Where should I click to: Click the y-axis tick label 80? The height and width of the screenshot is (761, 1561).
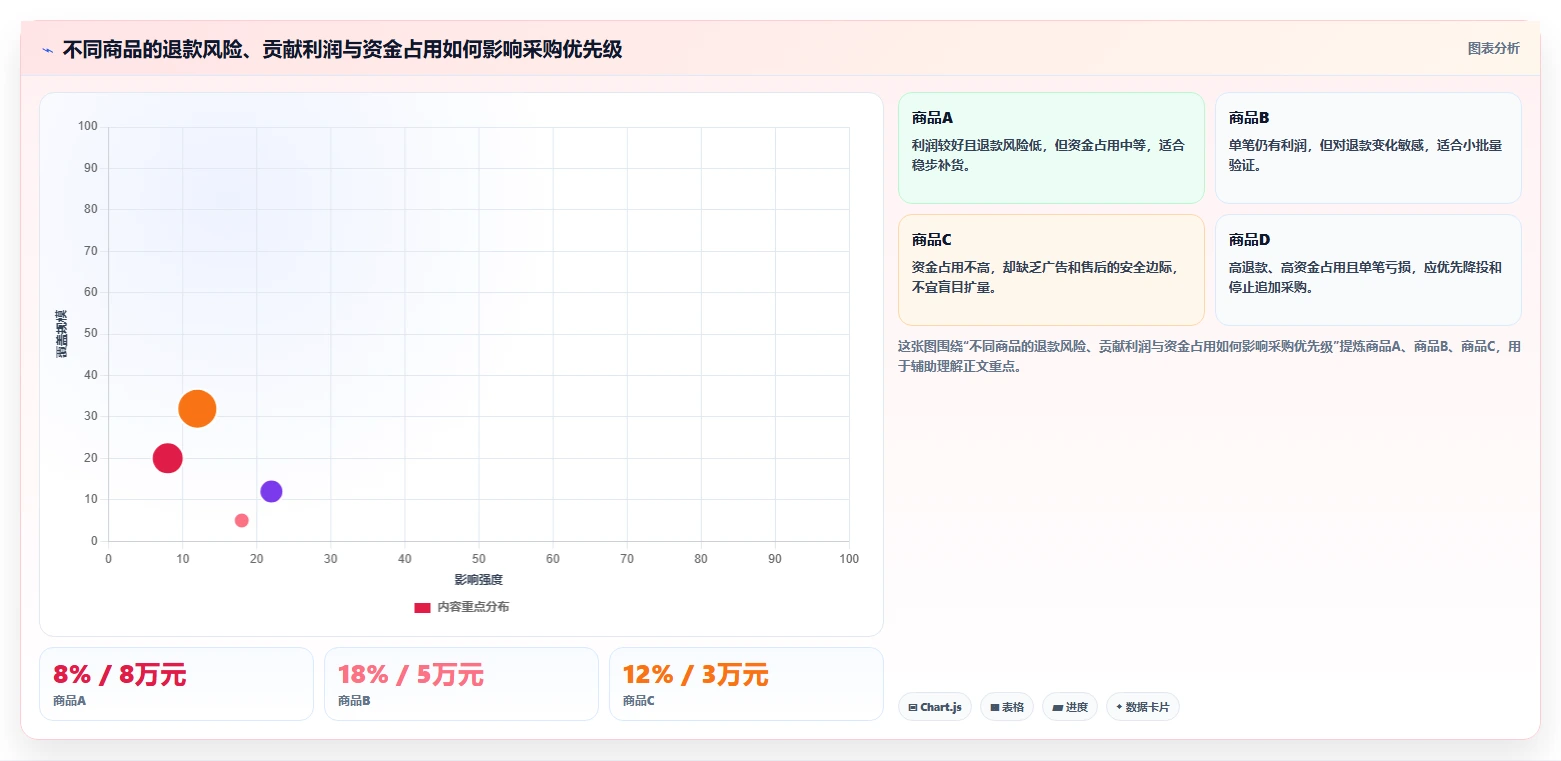pos(91,209)
